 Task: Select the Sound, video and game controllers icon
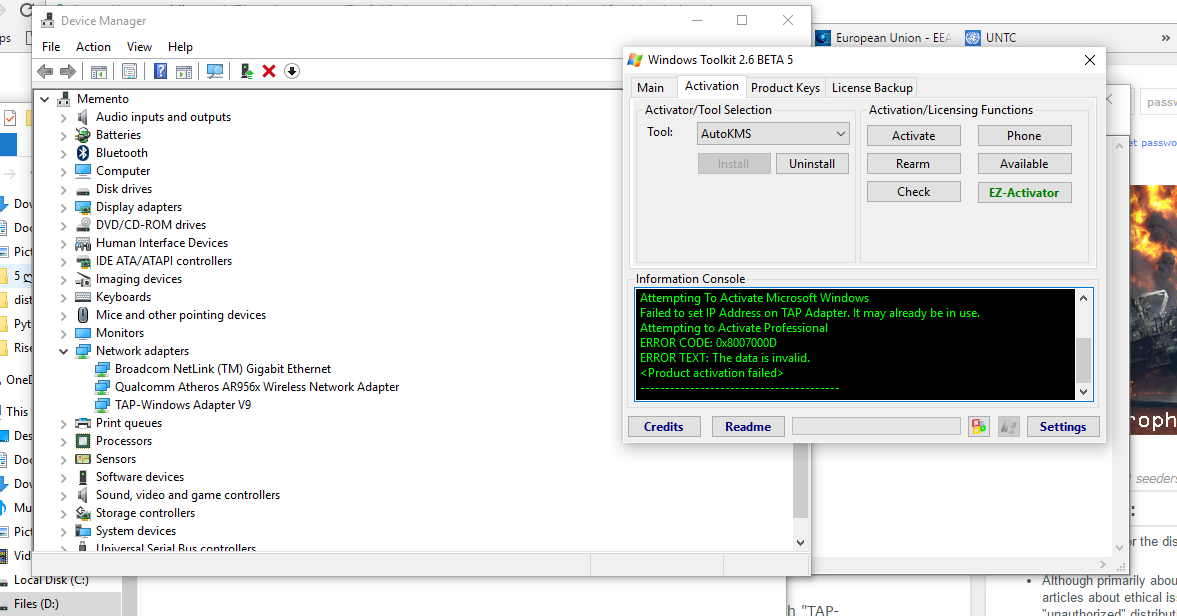83,495
